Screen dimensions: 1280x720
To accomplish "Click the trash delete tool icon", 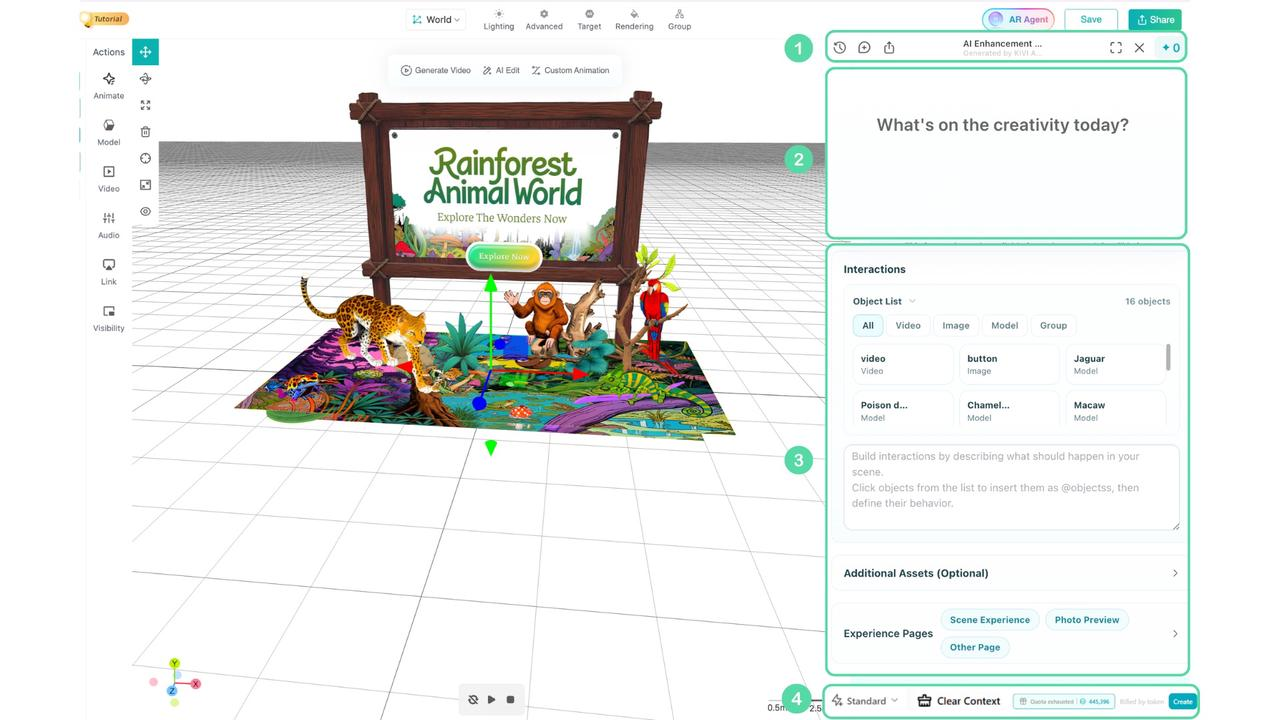I will [145, 131].
